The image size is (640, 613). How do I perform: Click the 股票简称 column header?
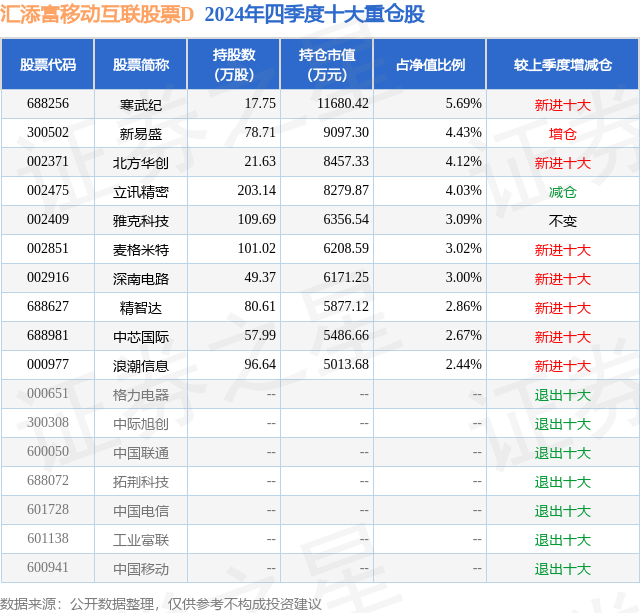[141, 64]
